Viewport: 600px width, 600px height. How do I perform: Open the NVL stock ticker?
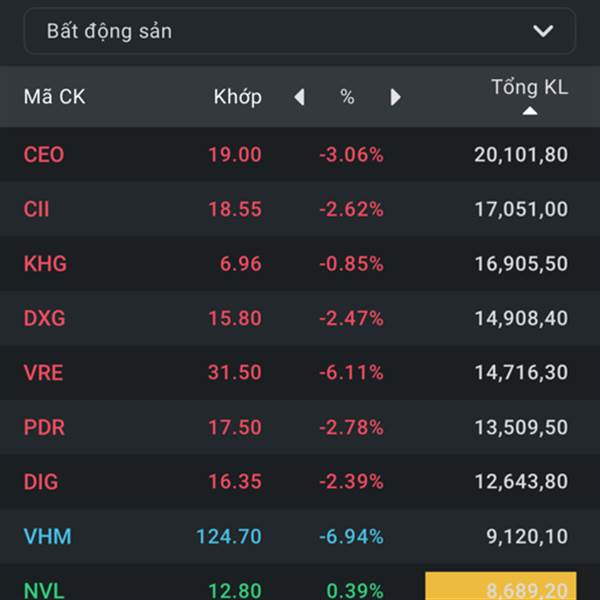coord(44,589)
